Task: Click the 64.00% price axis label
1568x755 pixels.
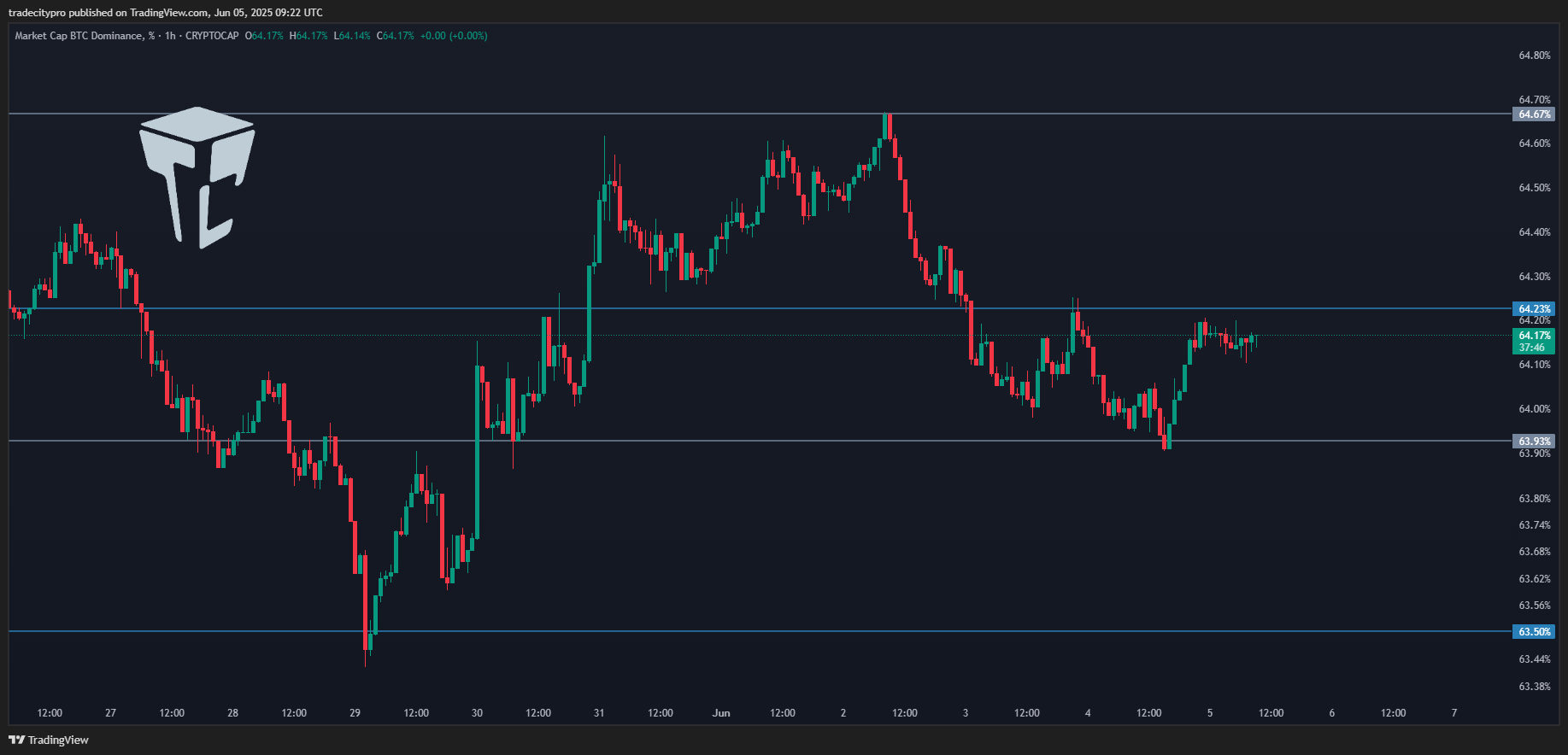Action: tap(1534, 409)
